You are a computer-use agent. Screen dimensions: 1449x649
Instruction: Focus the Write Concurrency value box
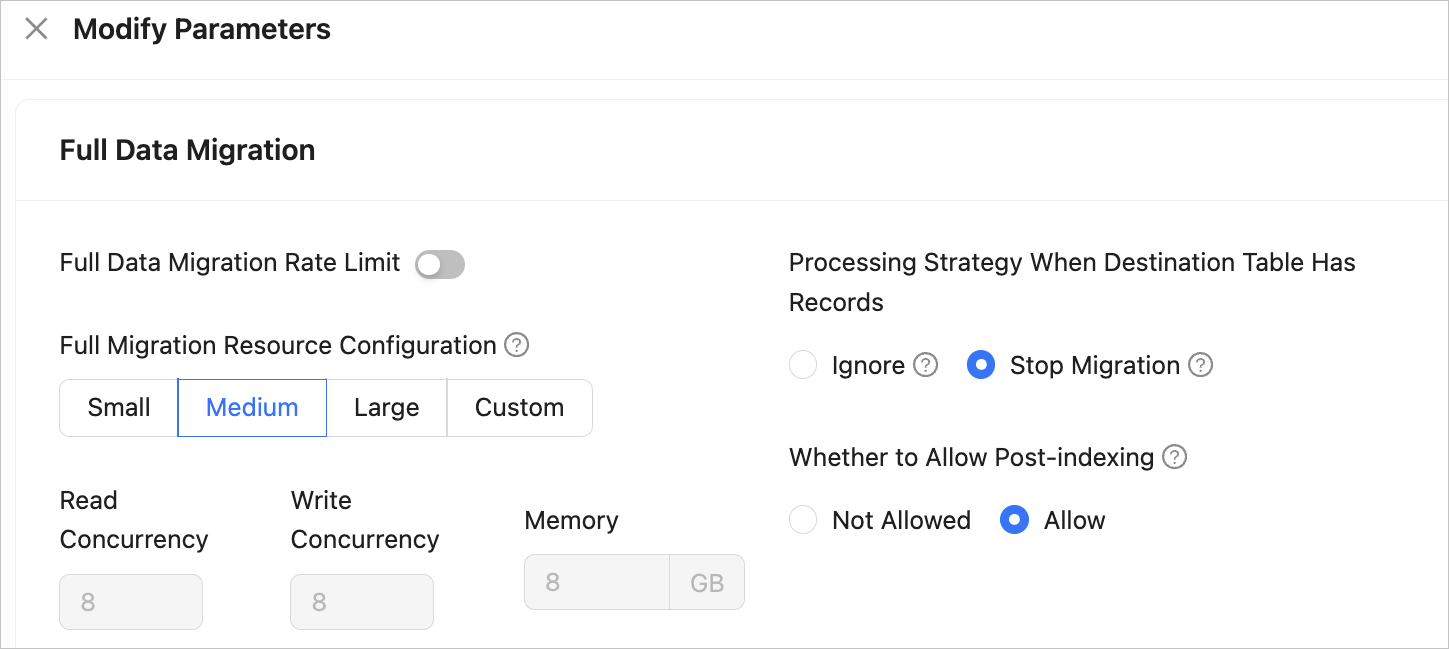click(362, 602)
